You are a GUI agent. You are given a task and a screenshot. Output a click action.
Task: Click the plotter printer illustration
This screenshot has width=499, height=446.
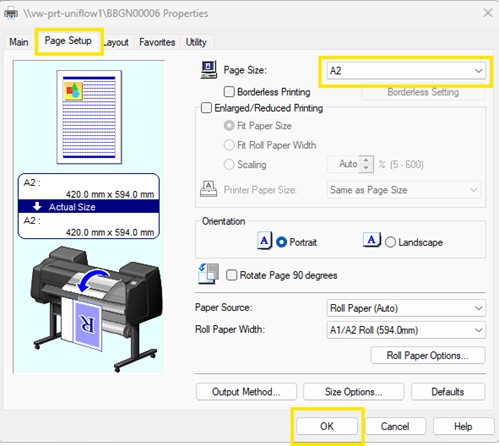pos(96,308)
